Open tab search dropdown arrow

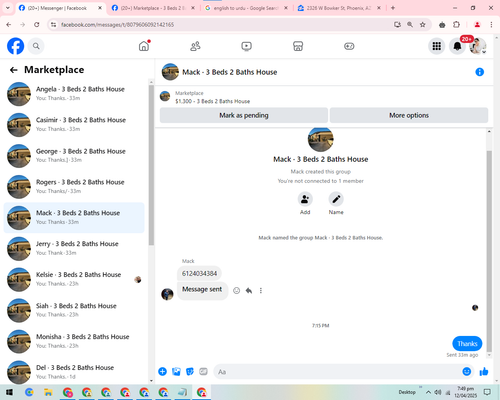(x=7, y=8)
